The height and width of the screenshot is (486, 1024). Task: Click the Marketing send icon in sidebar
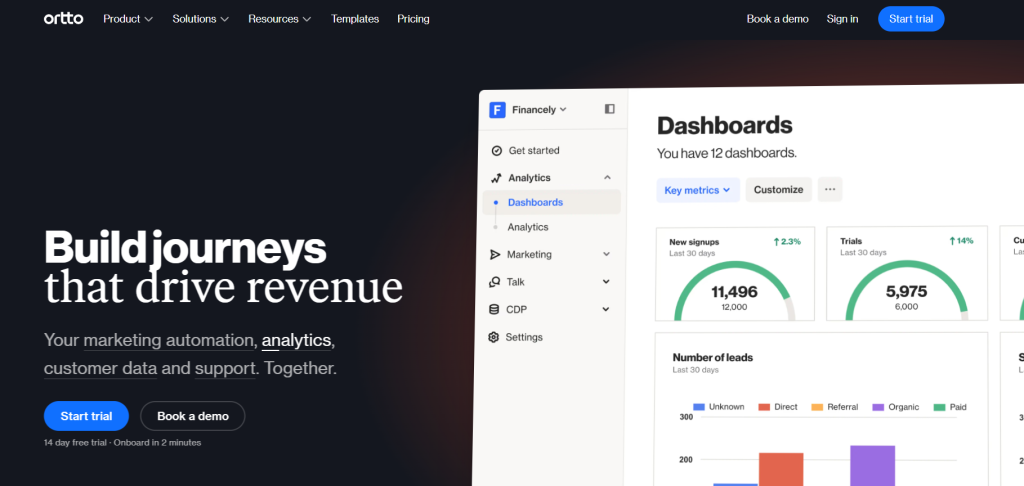coord(495,255)
